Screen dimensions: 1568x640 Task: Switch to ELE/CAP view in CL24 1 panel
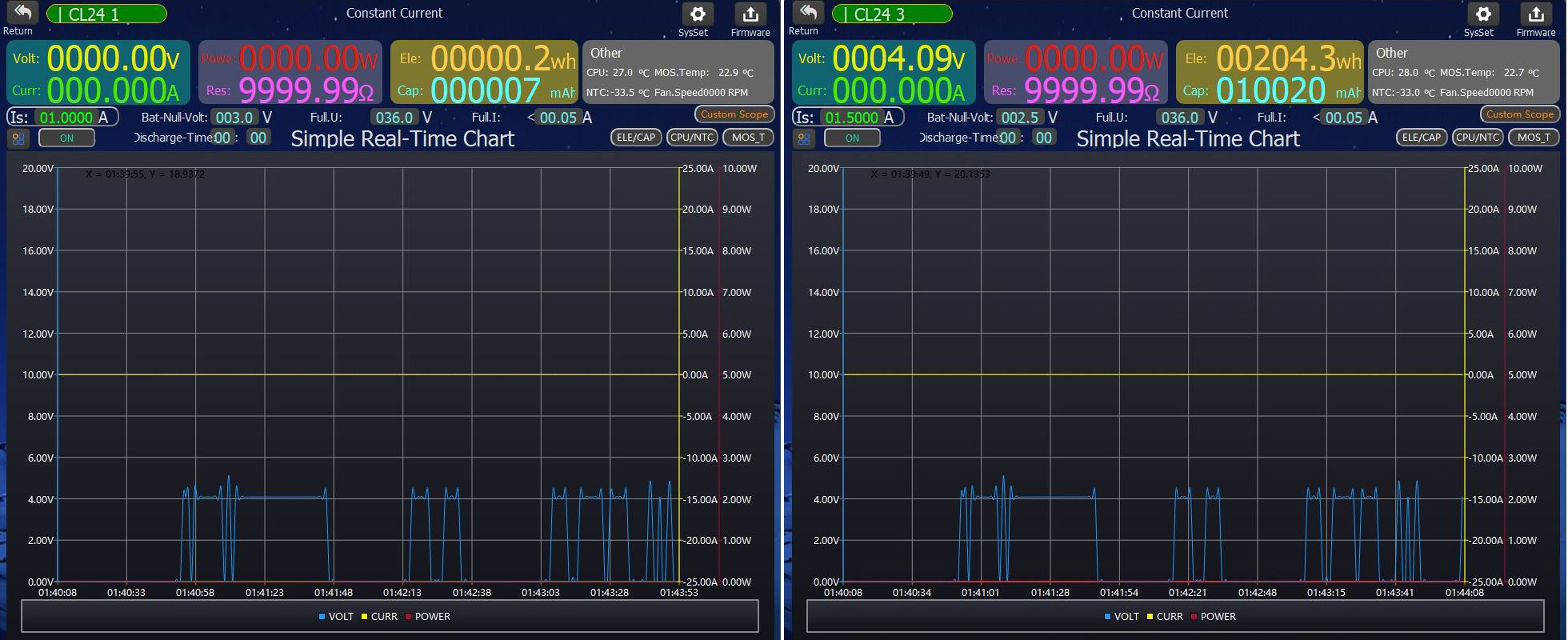[635, 138]
